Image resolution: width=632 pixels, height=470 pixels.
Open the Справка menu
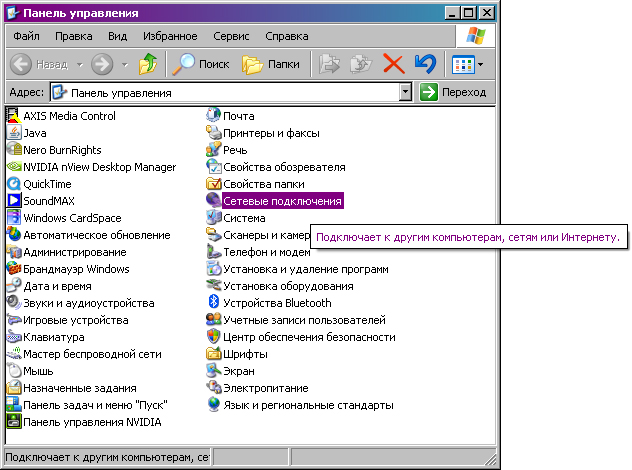[x=287, y=36]
